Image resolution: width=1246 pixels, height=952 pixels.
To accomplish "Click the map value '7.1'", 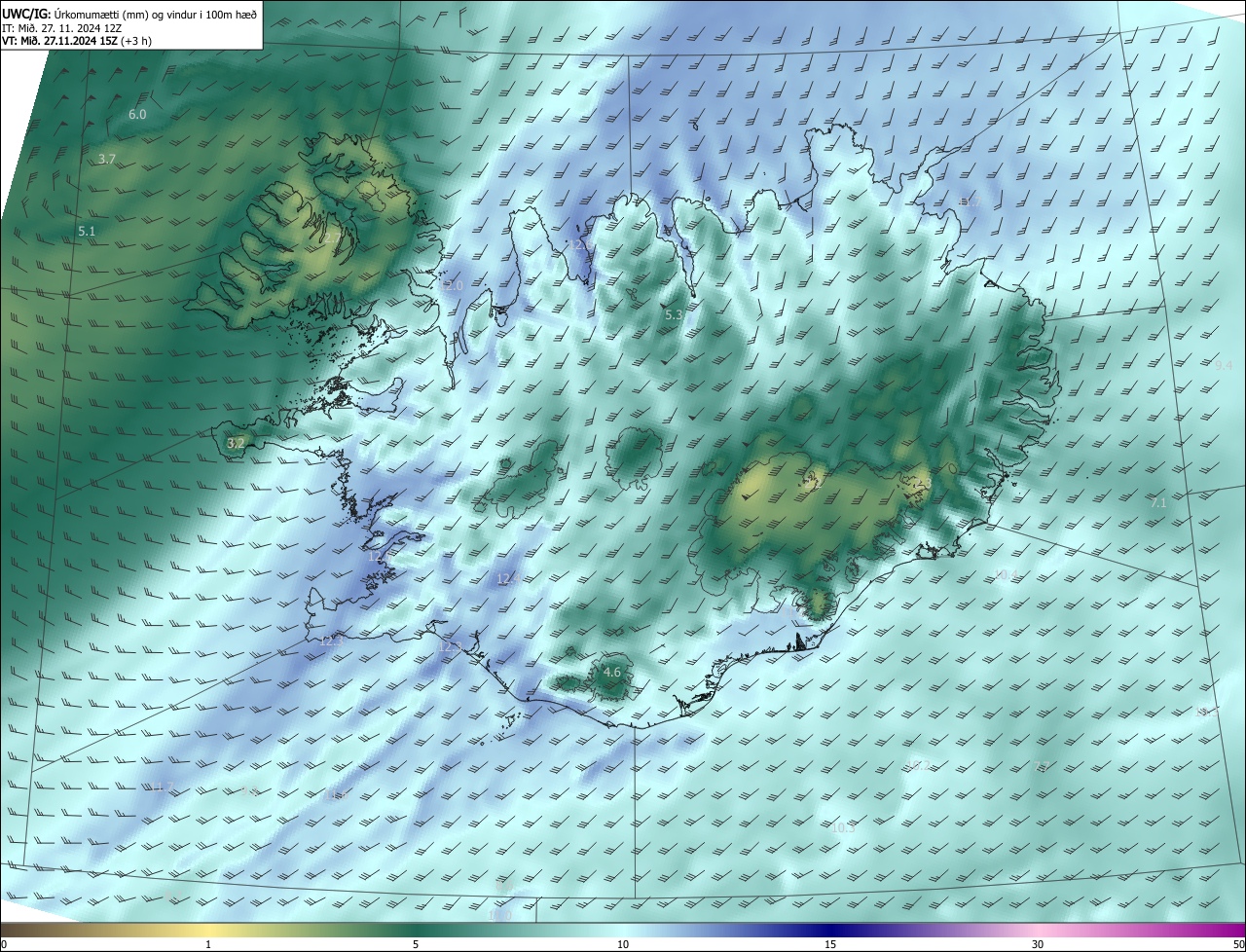I will pos(1158,503).
